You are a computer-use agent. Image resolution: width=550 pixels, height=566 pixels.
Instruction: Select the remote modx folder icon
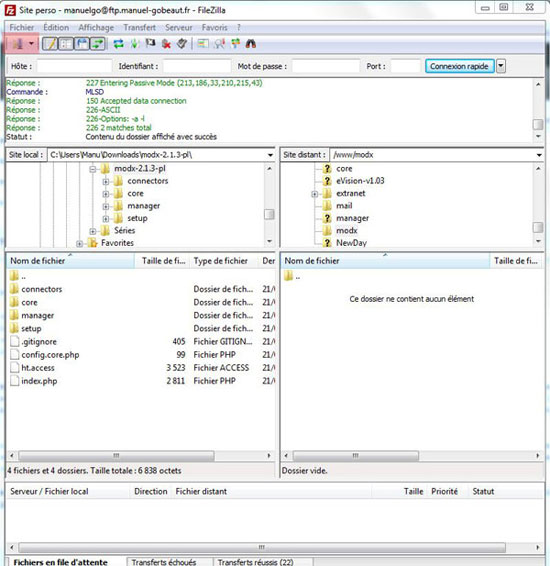click(x=327, y=230)
